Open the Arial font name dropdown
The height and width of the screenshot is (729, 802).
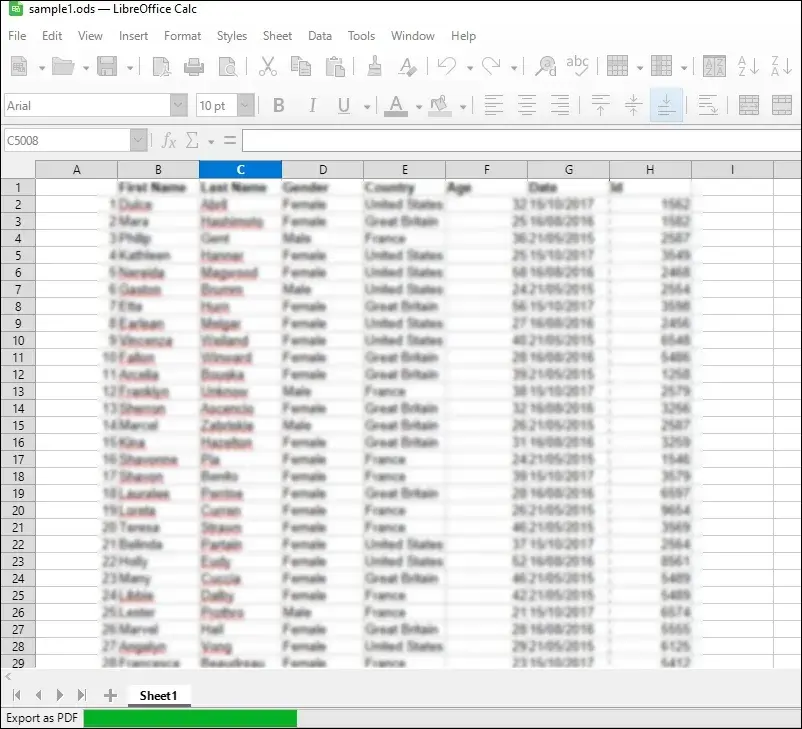(178, 106)
